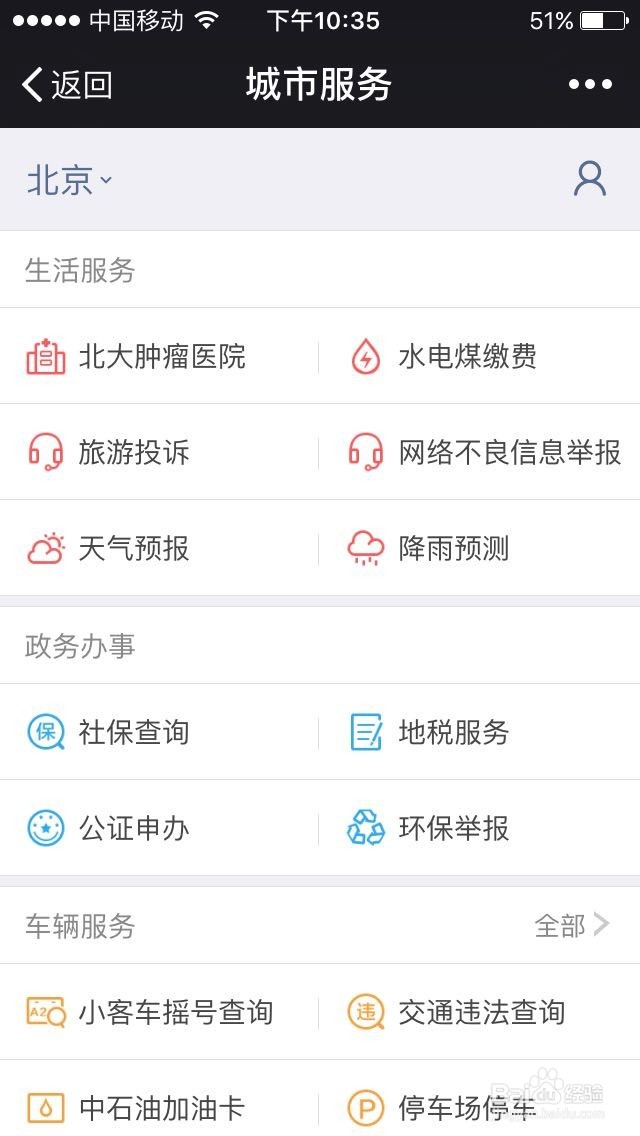
Task: Tap the battery indicator in the status bar
Action: pyautogui.click(x=603, y=20)
